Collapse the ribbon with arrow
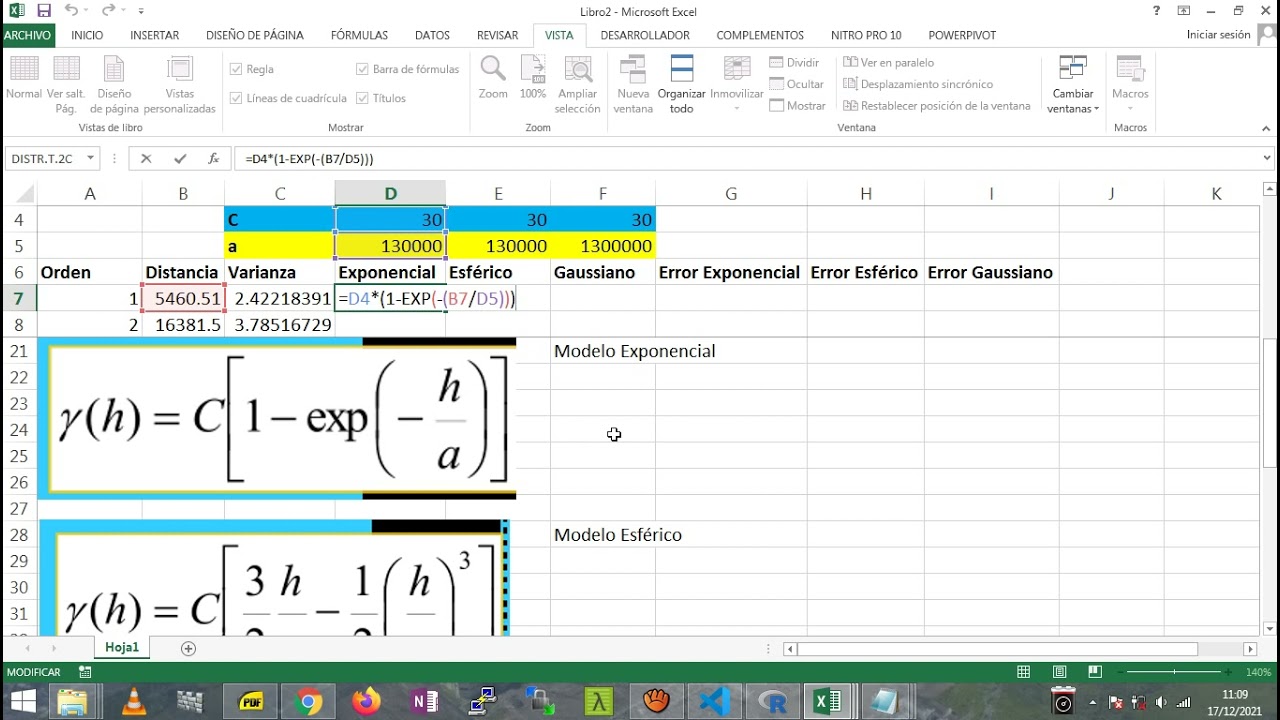The height and width of the screenshot is (720, 1280). tap(1266, 127)
